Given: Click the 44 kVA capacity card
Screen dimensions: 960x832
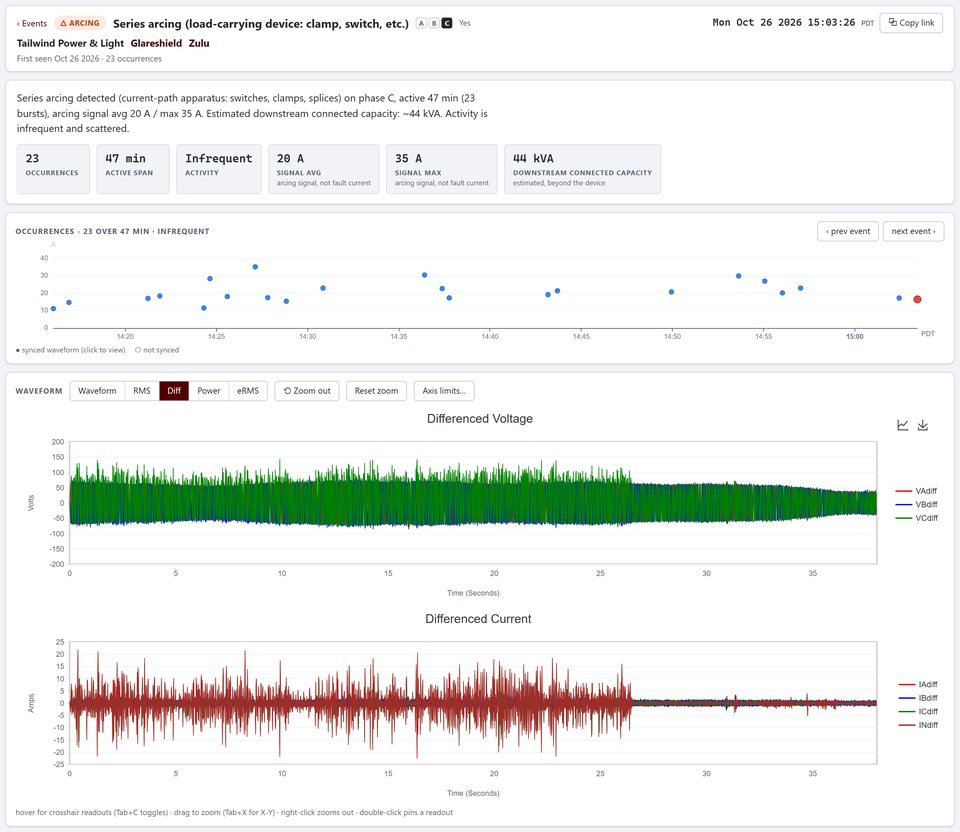Looking at the screenshot, I should click(x=582, y=169).
